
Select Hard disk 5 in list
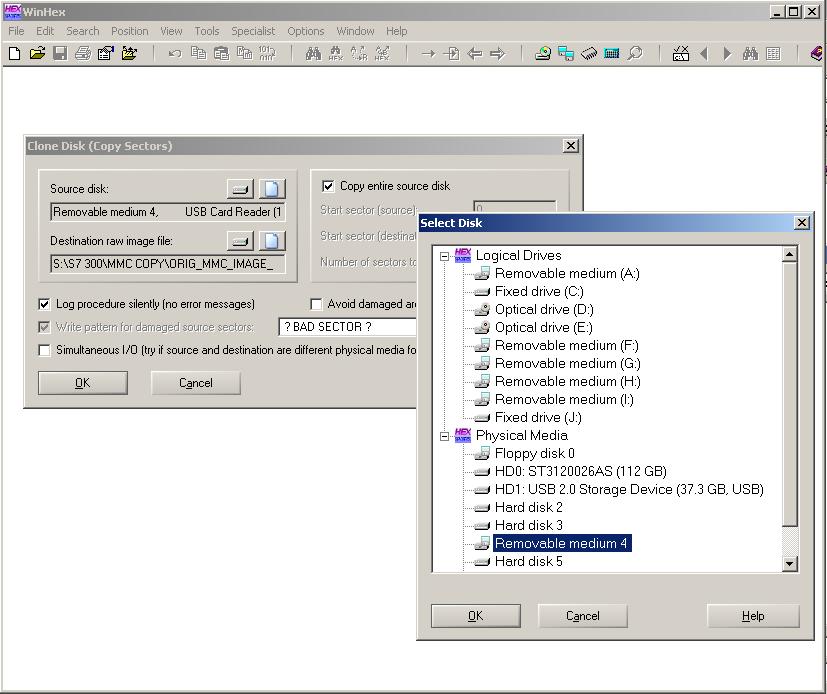point(528,561)
